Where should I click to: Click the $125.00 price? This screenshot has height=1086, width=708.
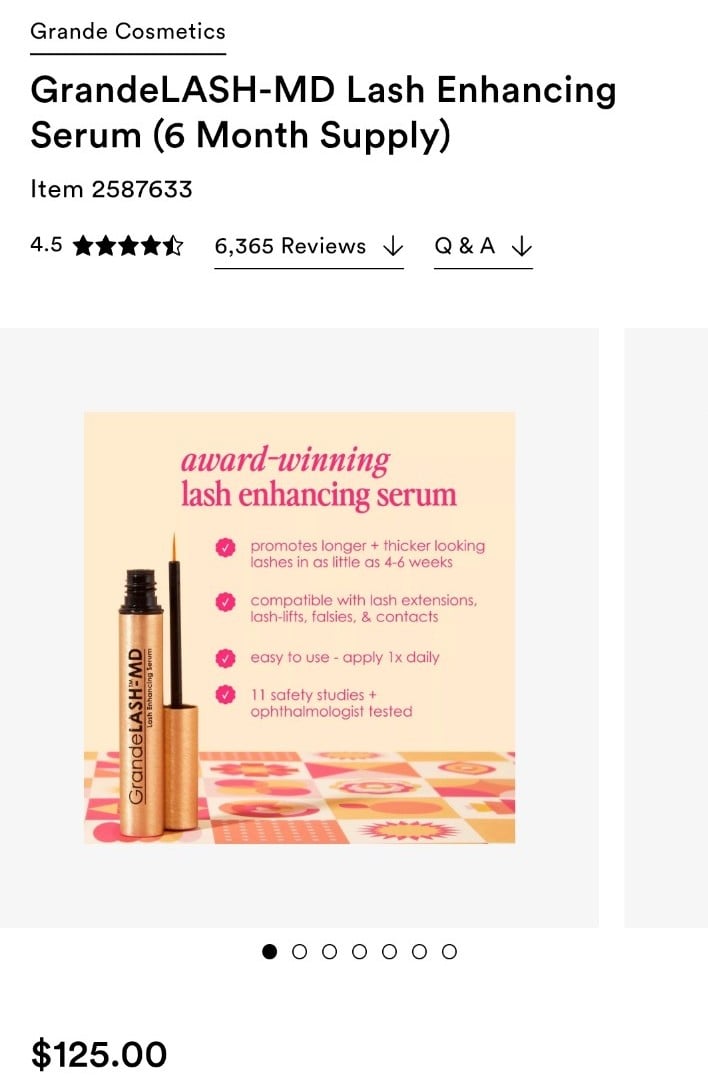click(x=99, y=1054)
